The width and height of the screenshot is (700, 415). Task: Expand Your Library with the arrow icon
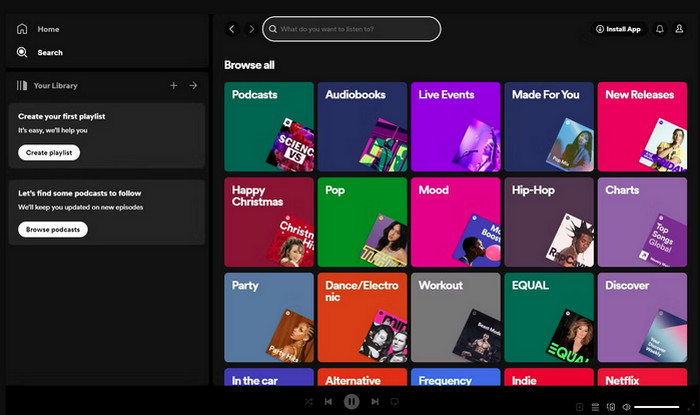193,86
